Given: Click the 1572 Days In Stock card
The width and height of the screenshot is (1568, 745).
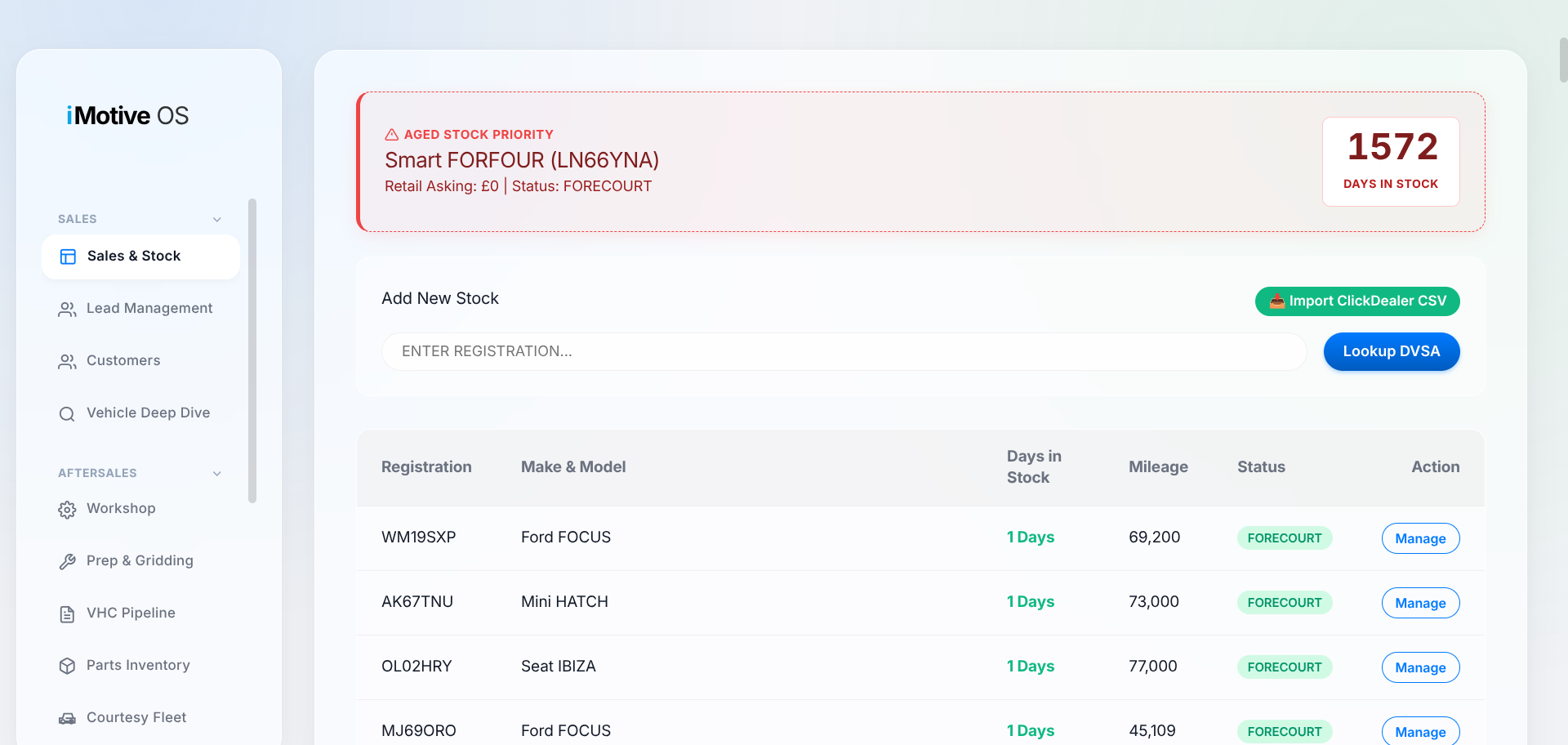Looking at the screenshot, I should pos(1391,162).
